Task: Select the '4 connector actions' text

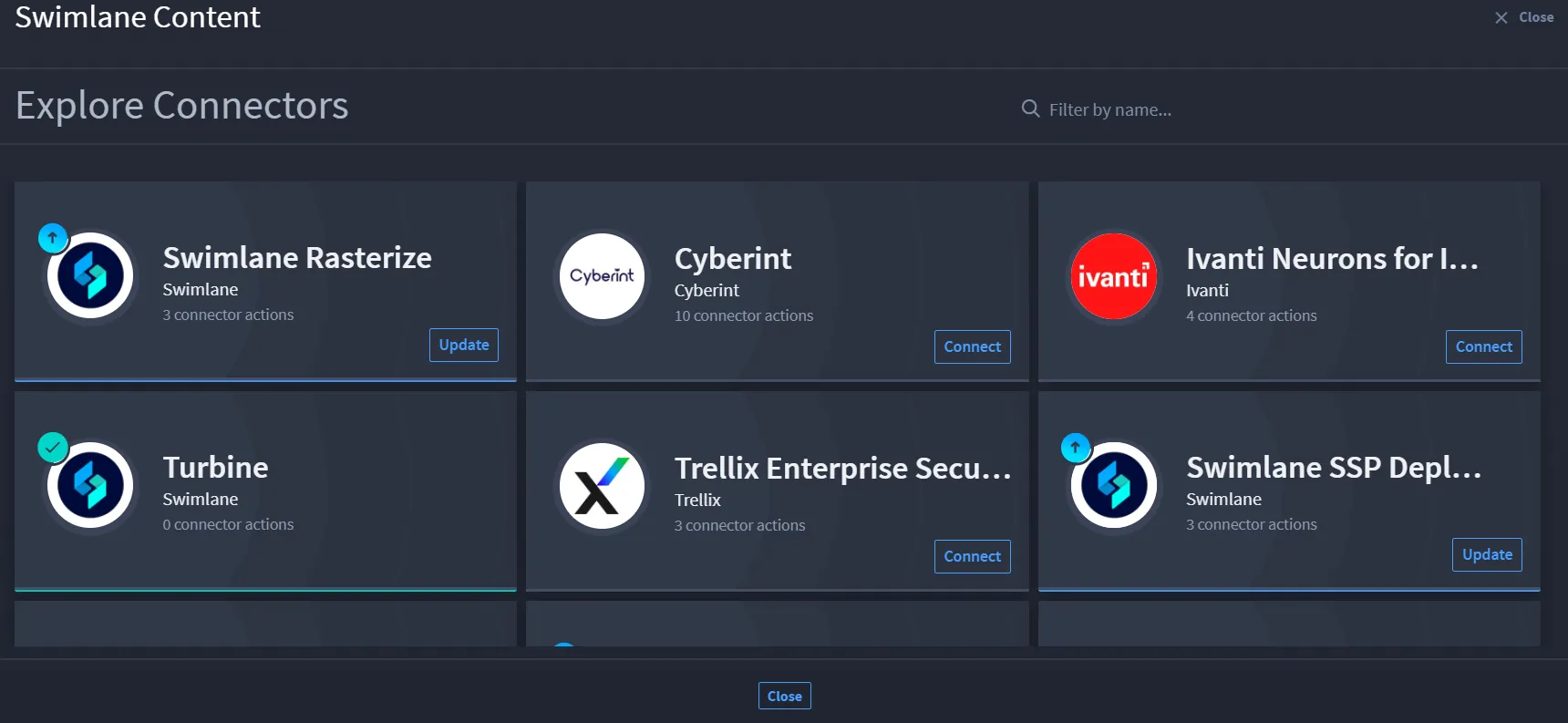Action: pos(1252,315)
